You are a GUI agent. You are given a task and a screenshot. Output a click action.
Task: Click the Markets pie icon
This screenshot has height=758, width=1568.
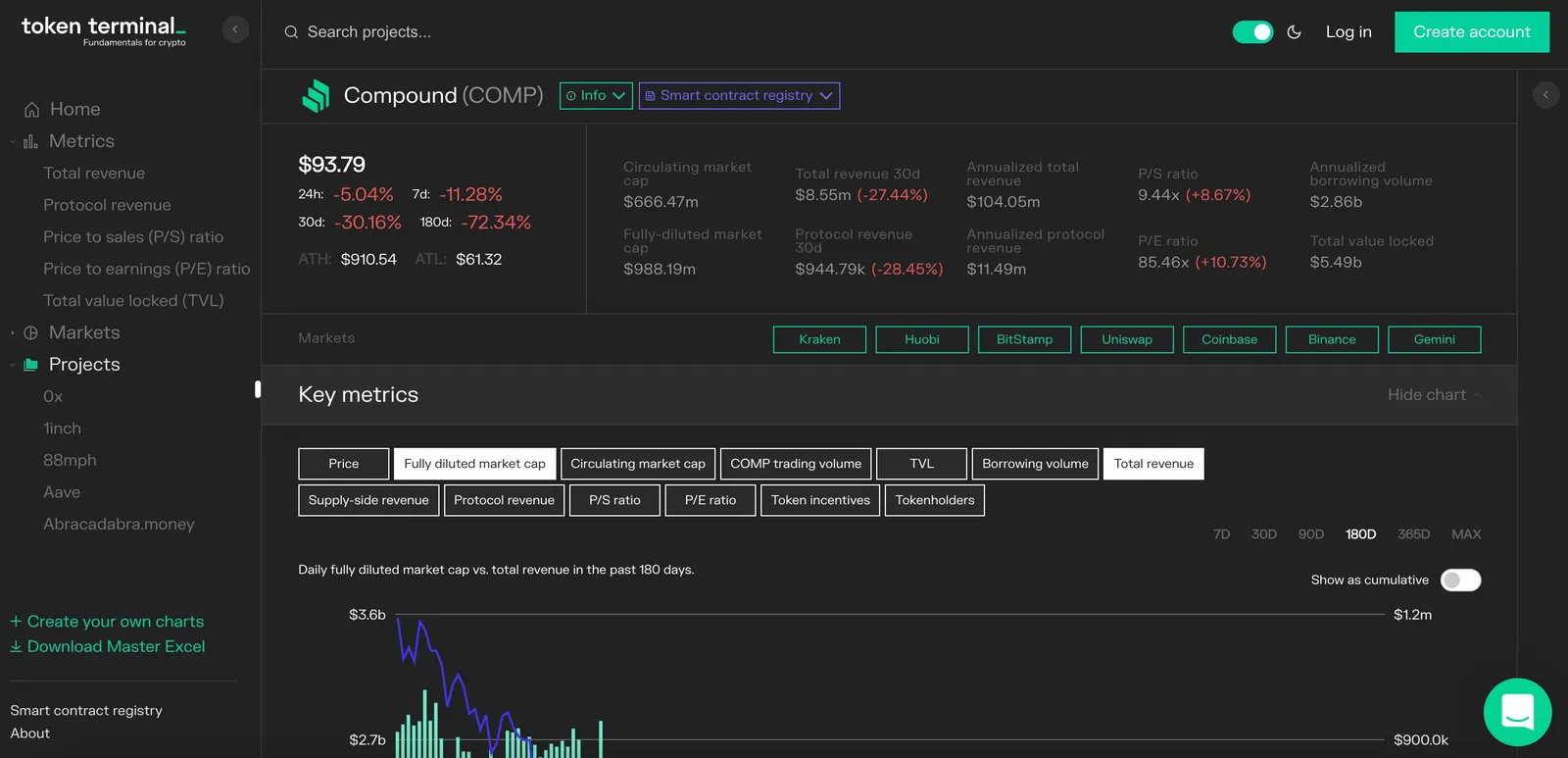[30, 333]
